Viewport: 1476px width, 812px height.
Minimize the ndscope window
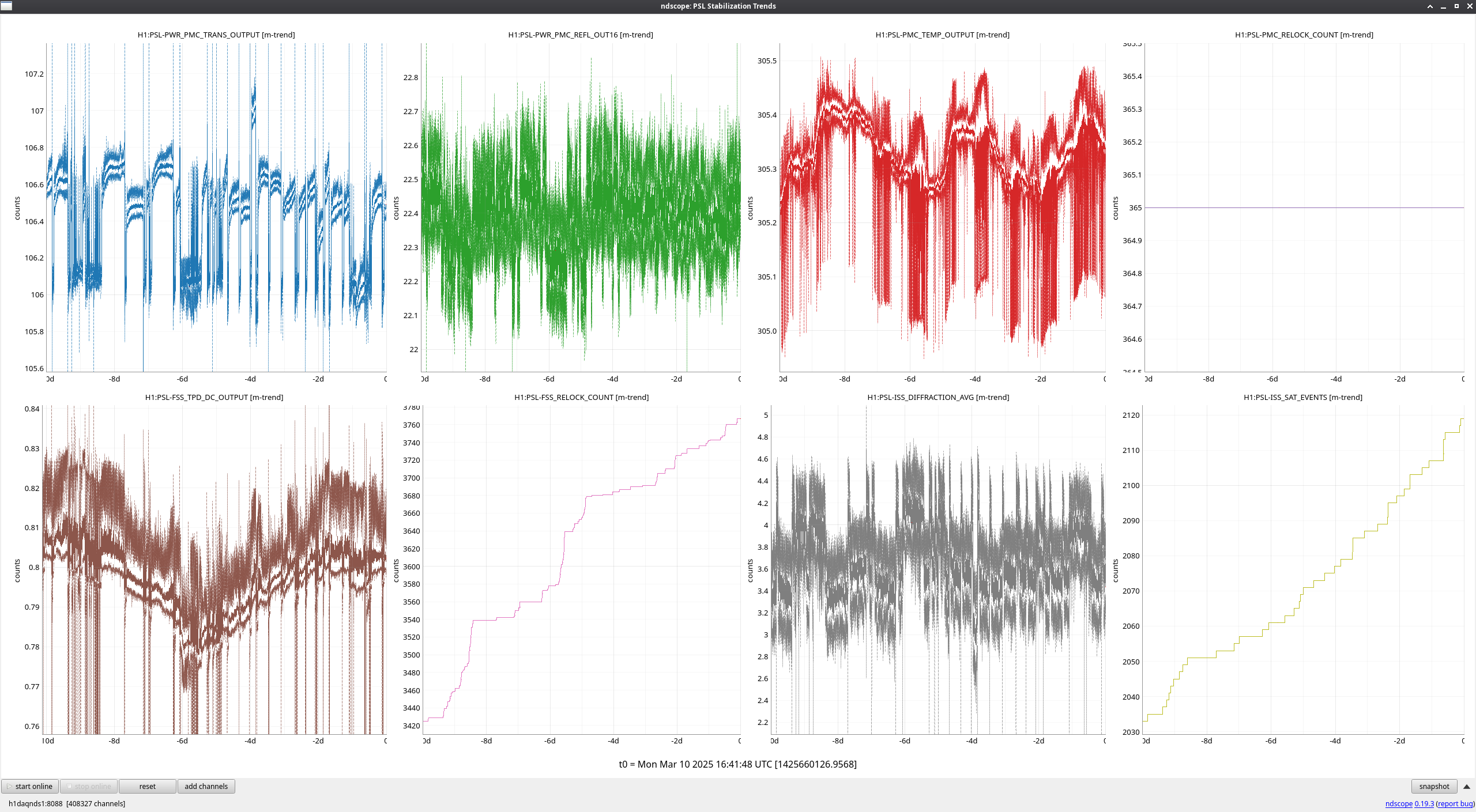point(1443,6)
